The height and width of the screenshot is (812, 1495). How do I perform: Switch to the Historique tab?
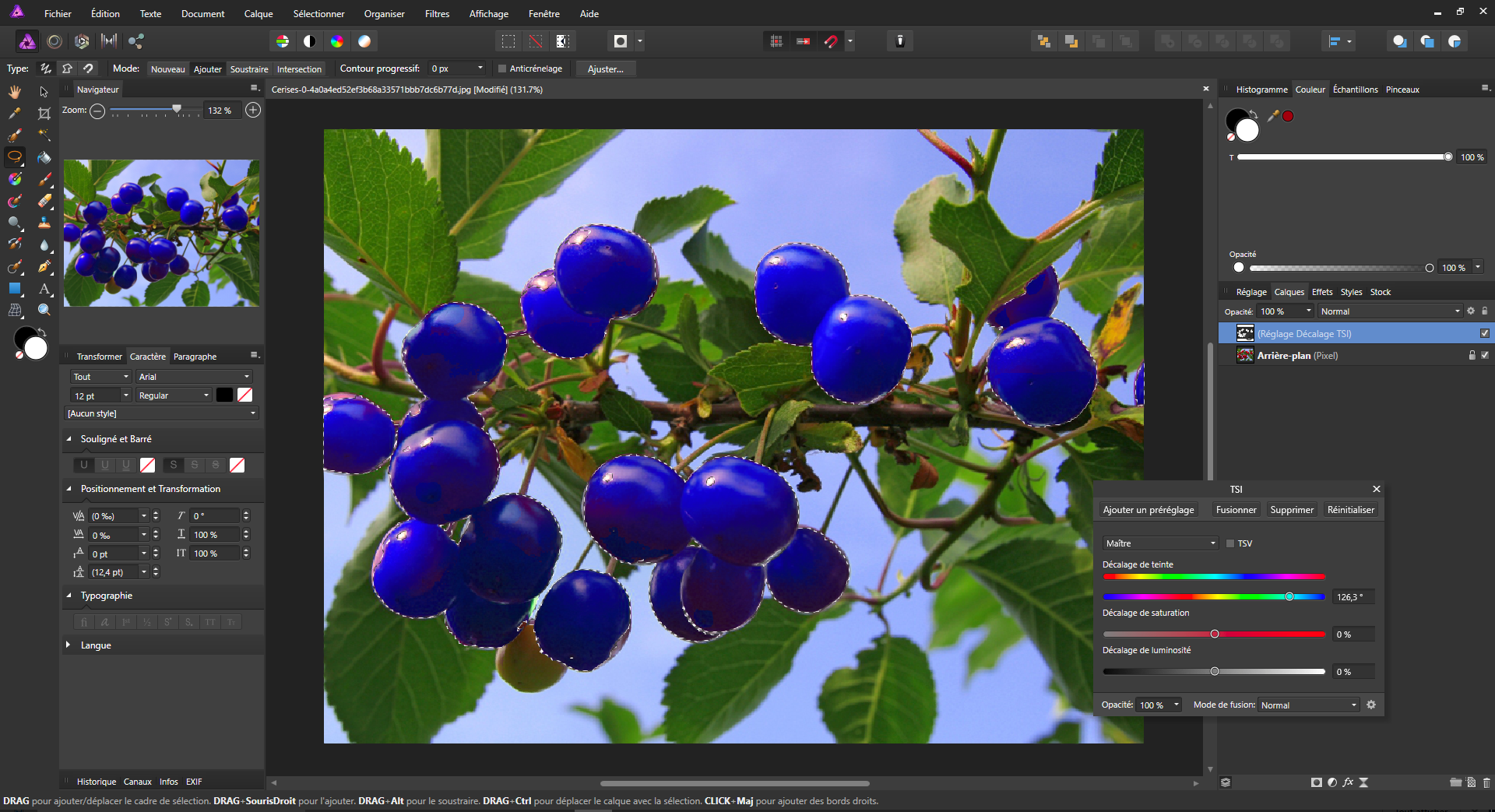97,782
